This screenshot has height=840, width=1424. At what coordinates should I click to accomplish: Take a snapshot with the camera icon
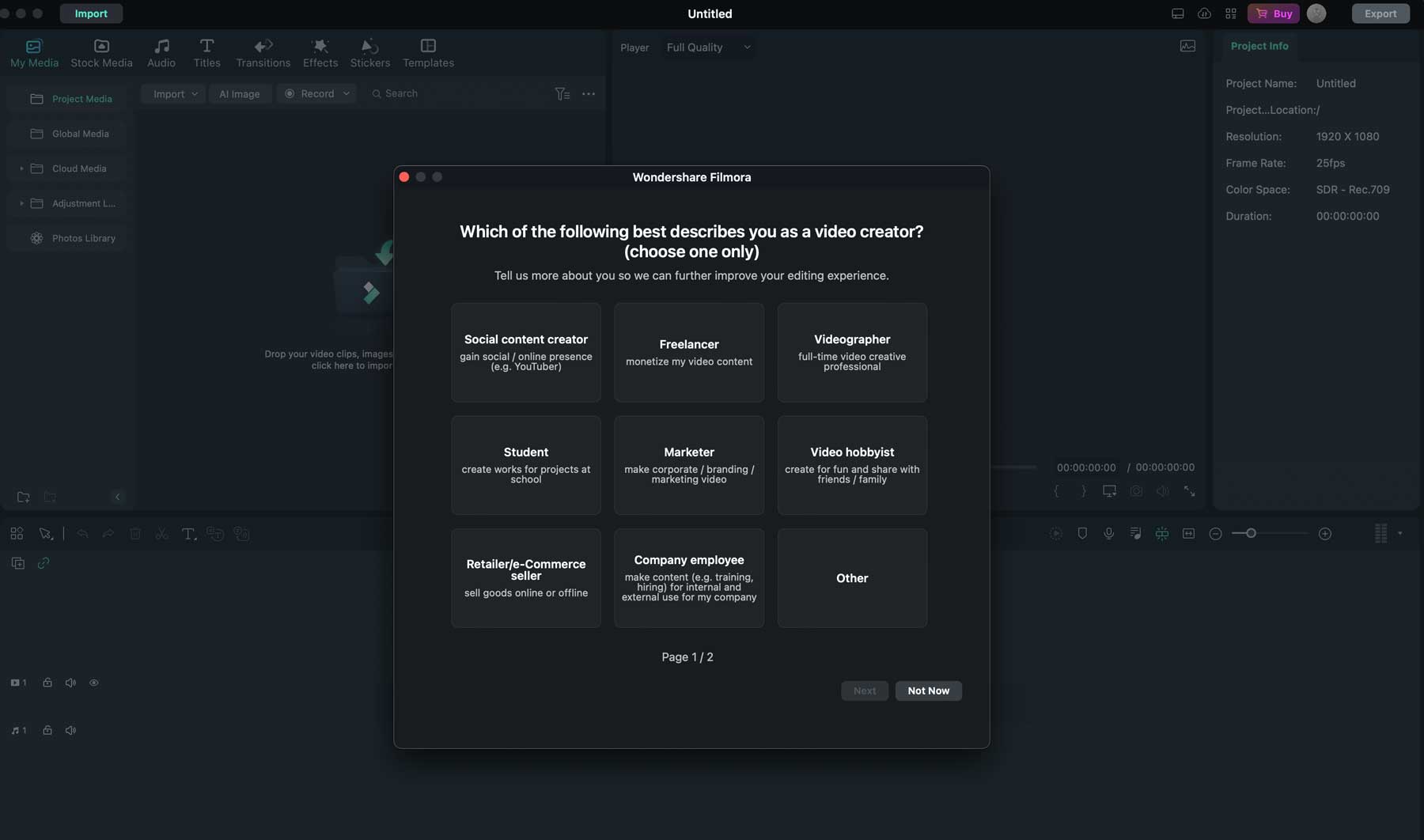pyautogui.click(x=1136, y=491)
